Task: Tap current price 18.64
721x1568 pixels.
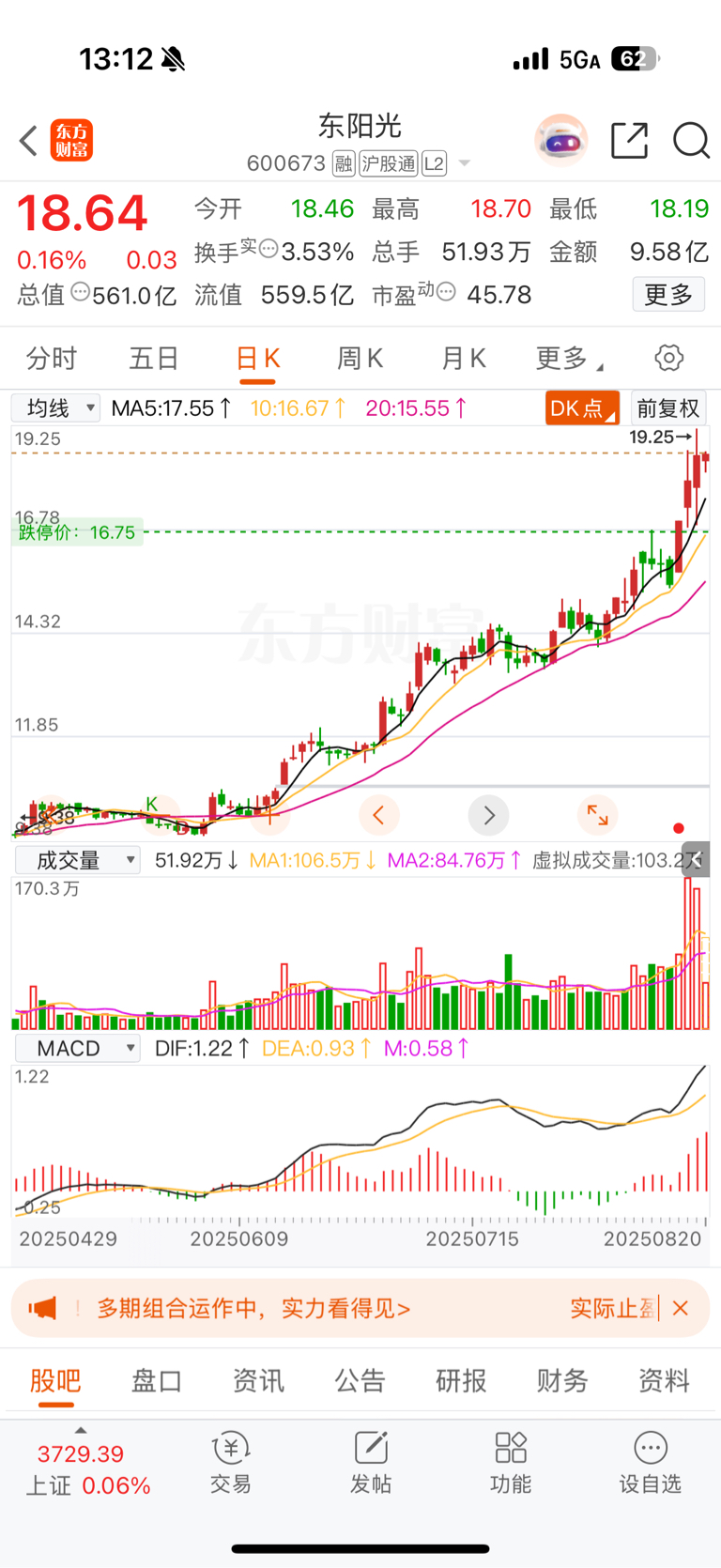Action: coord(83,213)
